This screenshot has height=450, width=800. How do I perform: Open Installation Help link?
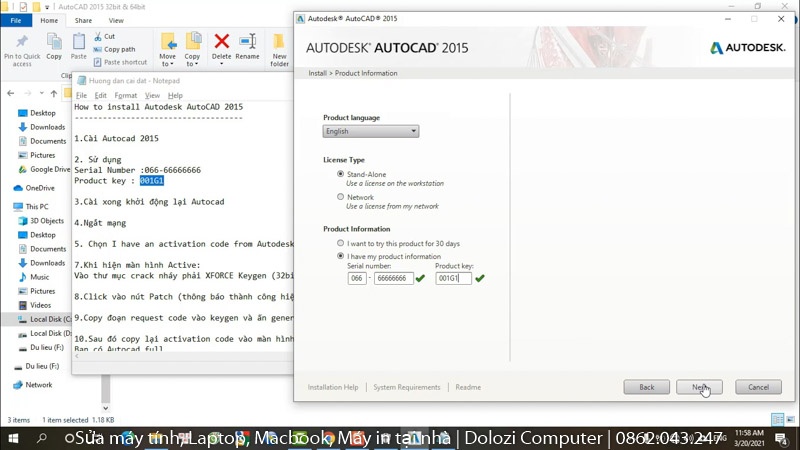click(x=333, y=387)
